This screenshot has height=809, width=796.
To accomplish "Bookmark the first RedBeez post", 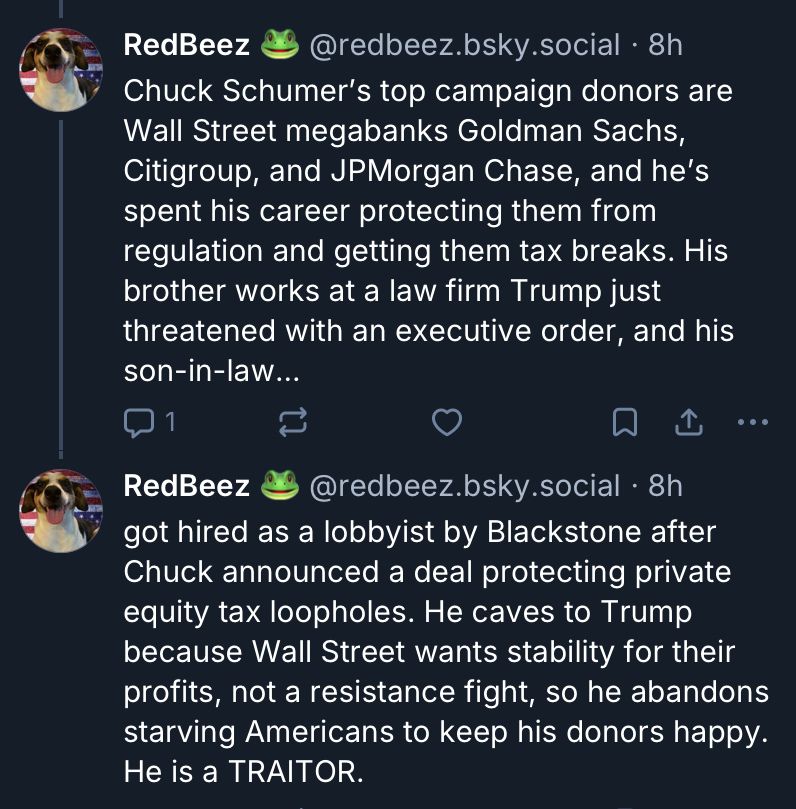I will (625, 424).
